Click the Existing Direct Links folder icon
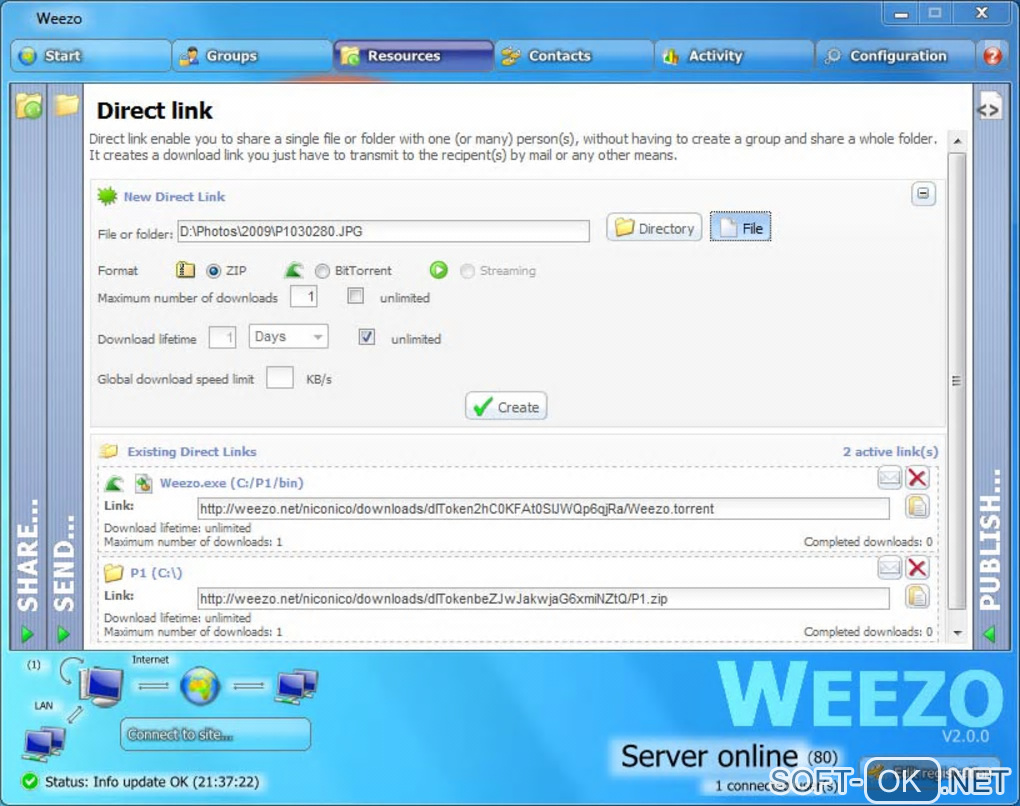Viewport: 1020px width, 806px height. click(x=109, y=451)
